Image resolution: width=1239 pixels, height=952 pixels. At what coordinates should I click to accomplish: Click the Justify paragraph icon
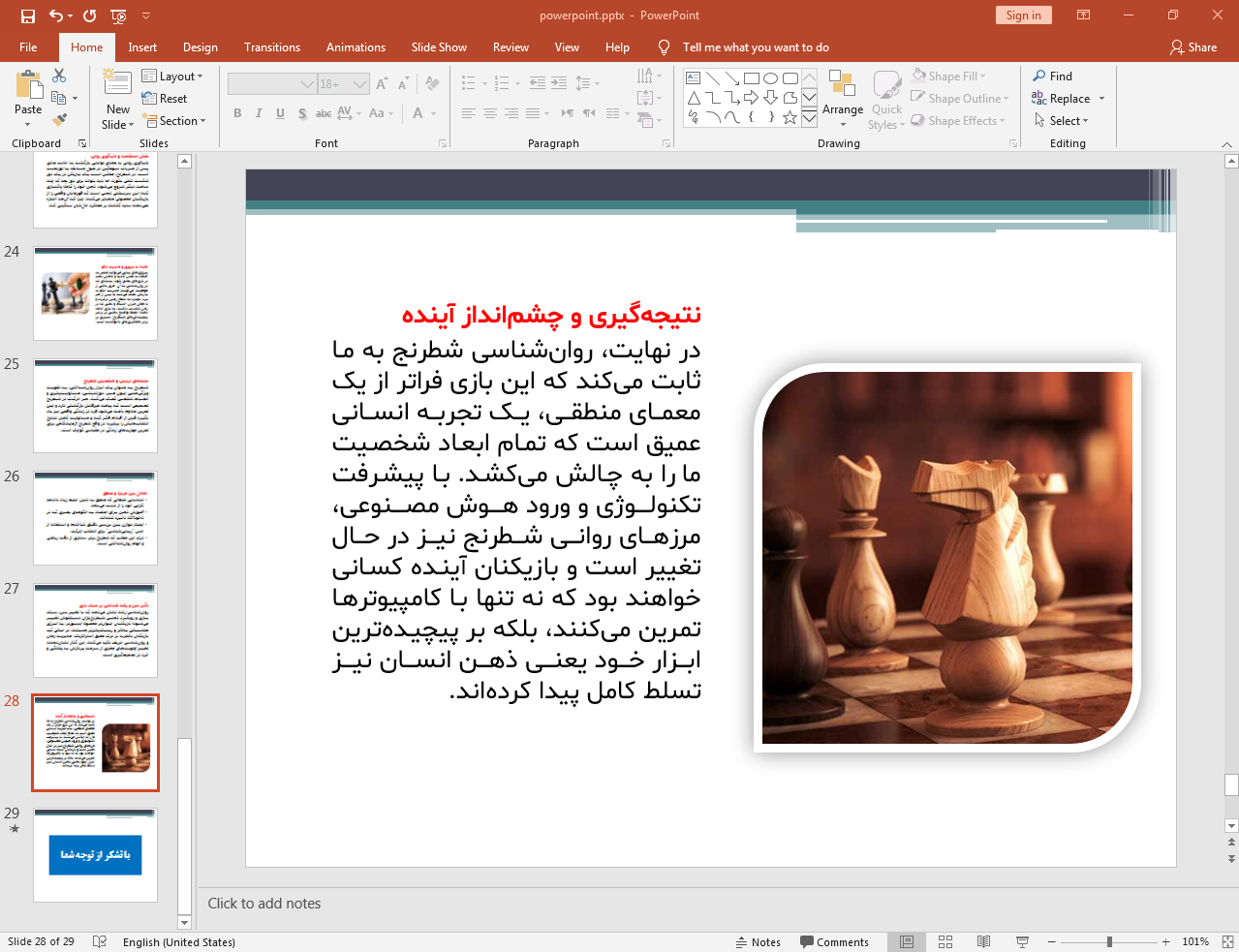pos(533,113)
